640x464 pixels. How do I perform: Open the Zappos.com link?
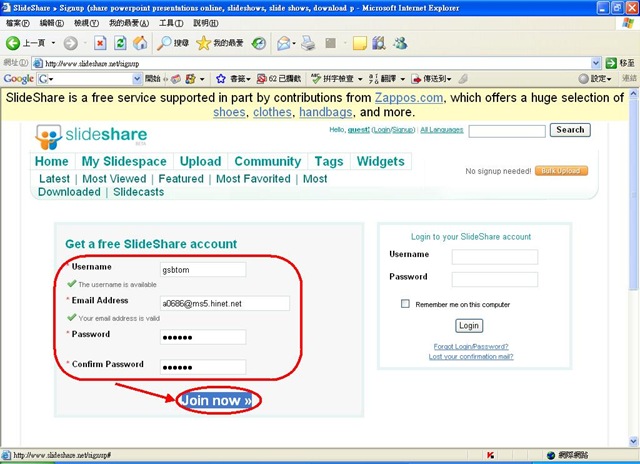[x=409, y=98]
